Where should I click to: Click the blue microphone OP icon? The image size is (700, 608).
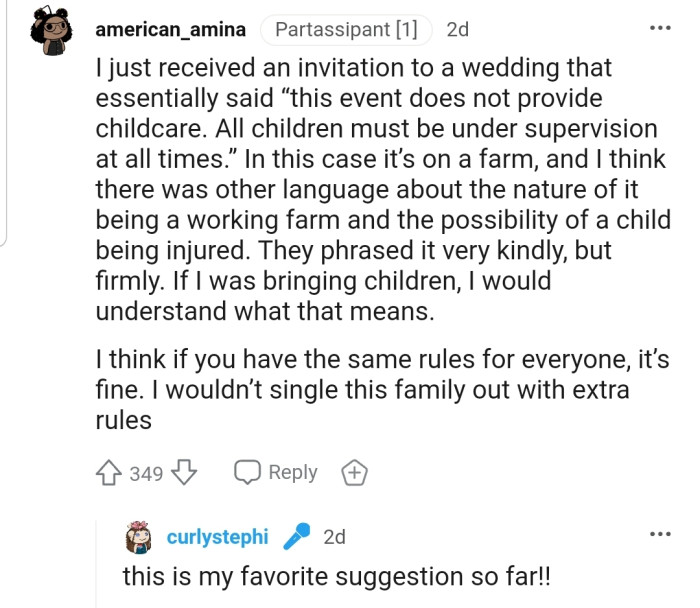pos(296,537)
